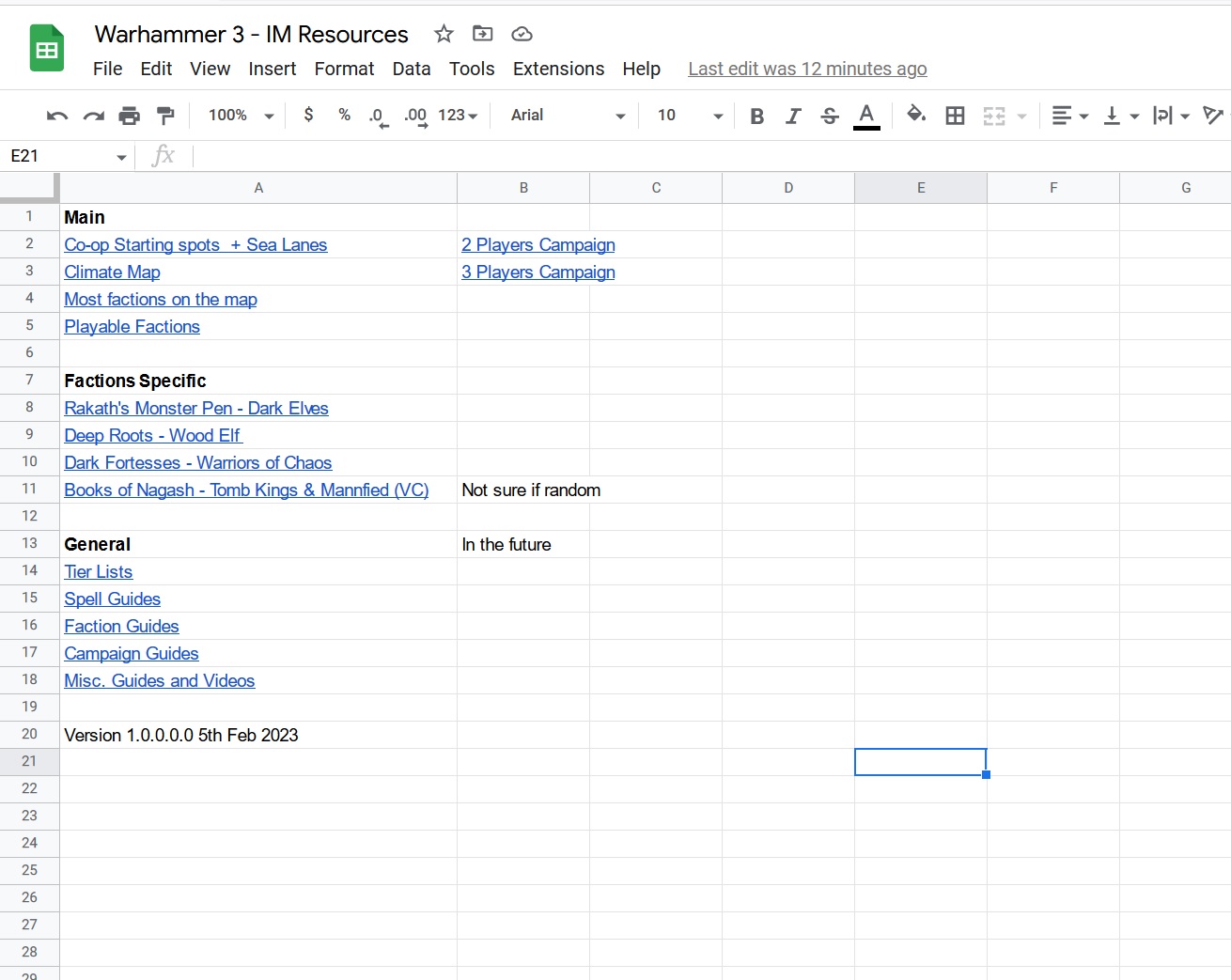
Task: Open the Last edit version history link
Action: click(x=807, y=69)
